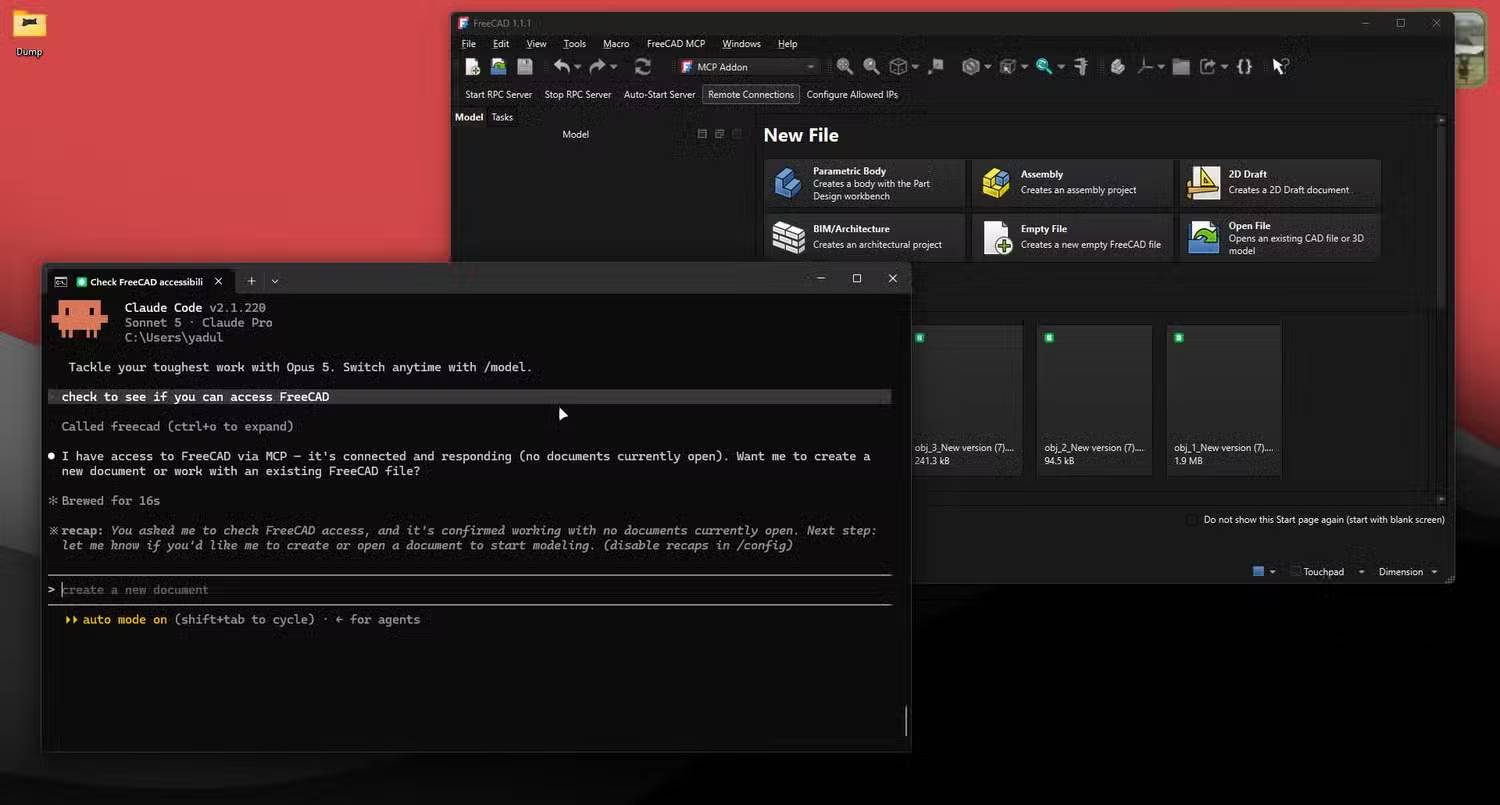Click the Parametric Body cube icon
The width and height of the screenshot is (1500, 805).
point(788,183)
